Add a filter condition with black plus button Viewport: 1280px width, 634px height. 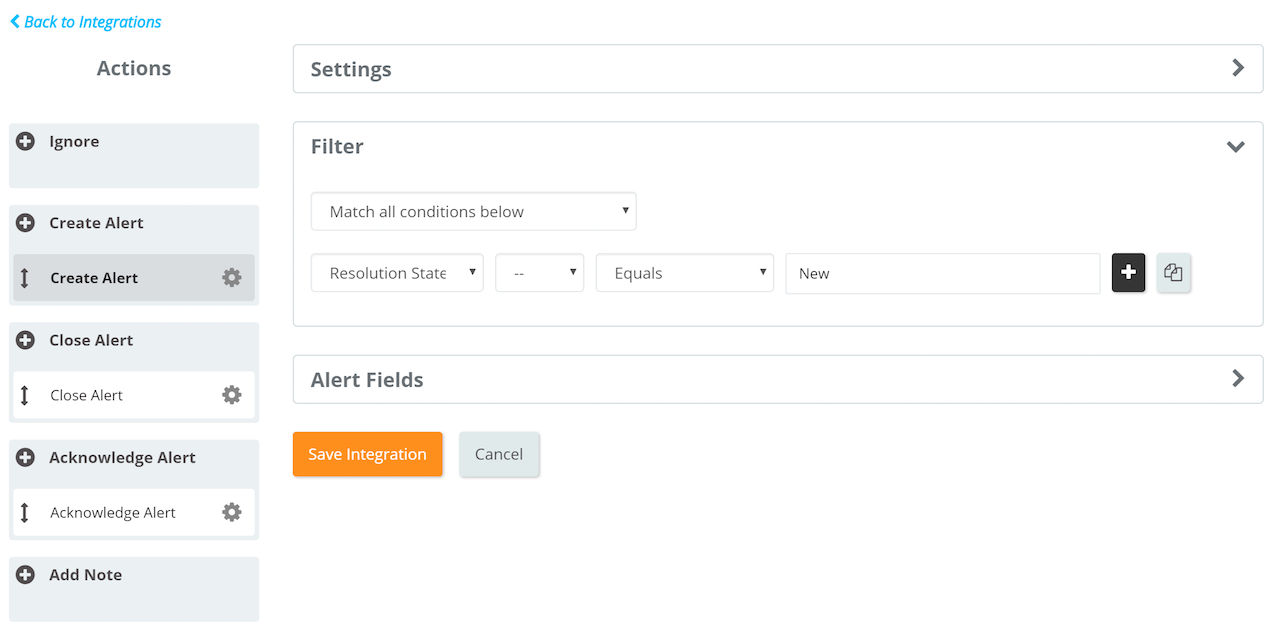click(1129, 273)
